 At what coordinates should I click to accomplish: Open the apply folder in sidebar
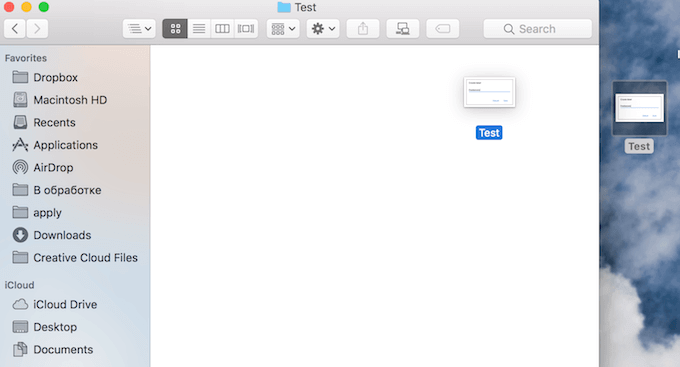(x=47, y=213)
